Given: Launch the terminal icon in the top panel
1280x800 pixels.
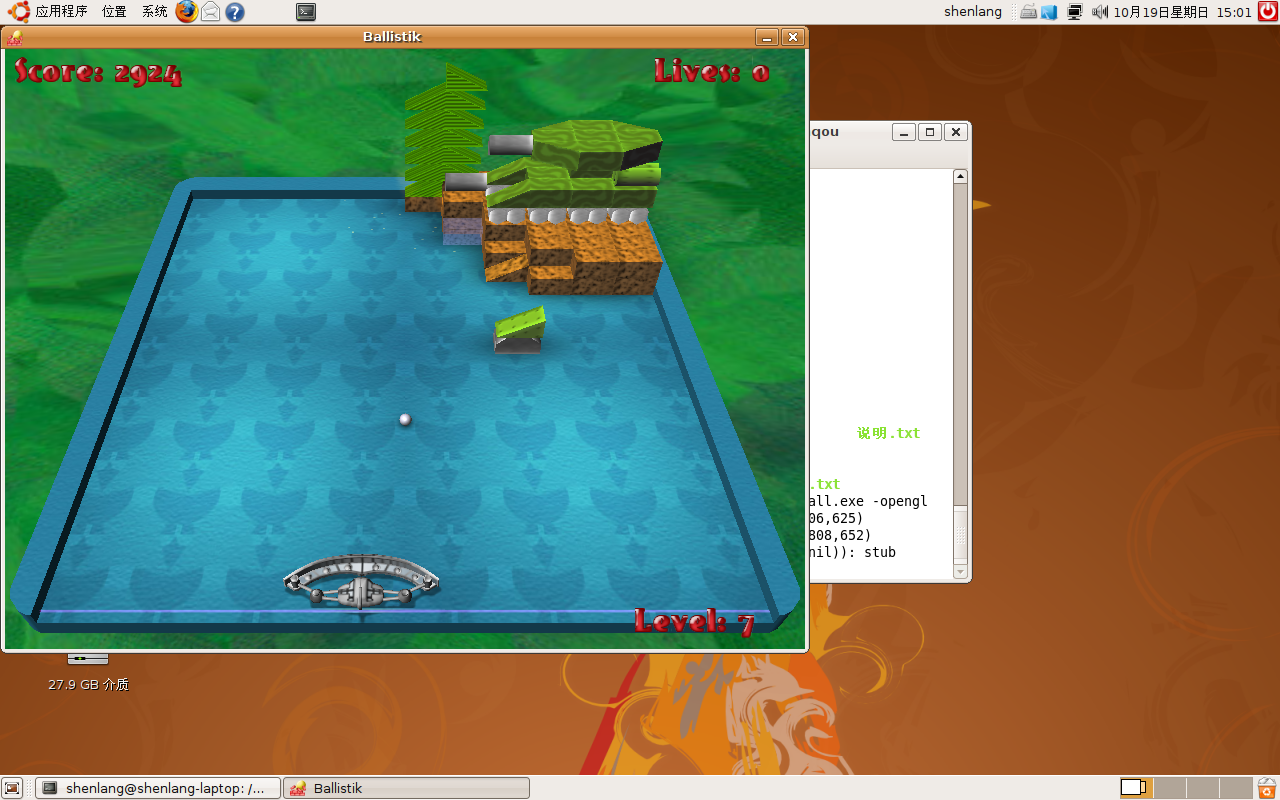Looking at the screenshot, I should point(306,12).
